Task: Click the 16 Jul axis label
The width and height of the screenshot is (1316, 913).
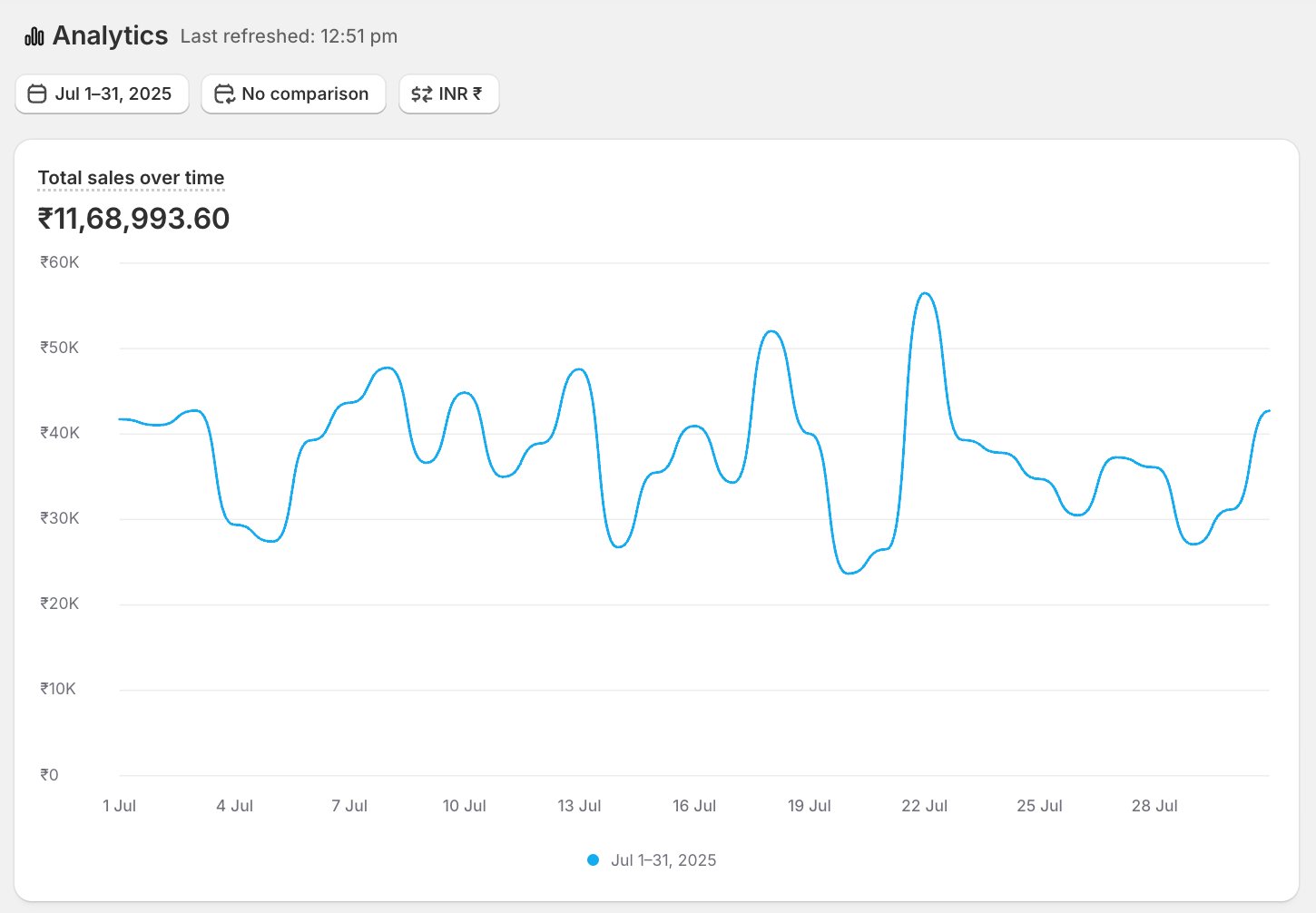Action: click(x=694, y=806)
